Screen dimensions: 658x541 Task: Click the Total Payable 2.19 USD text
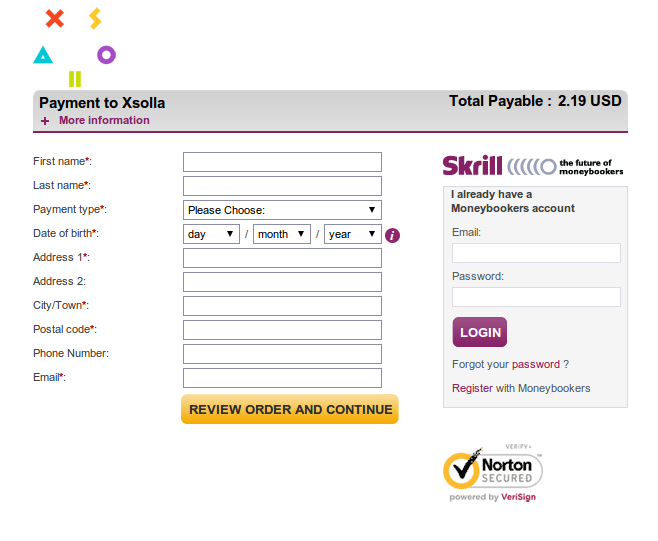pos(535,101)
